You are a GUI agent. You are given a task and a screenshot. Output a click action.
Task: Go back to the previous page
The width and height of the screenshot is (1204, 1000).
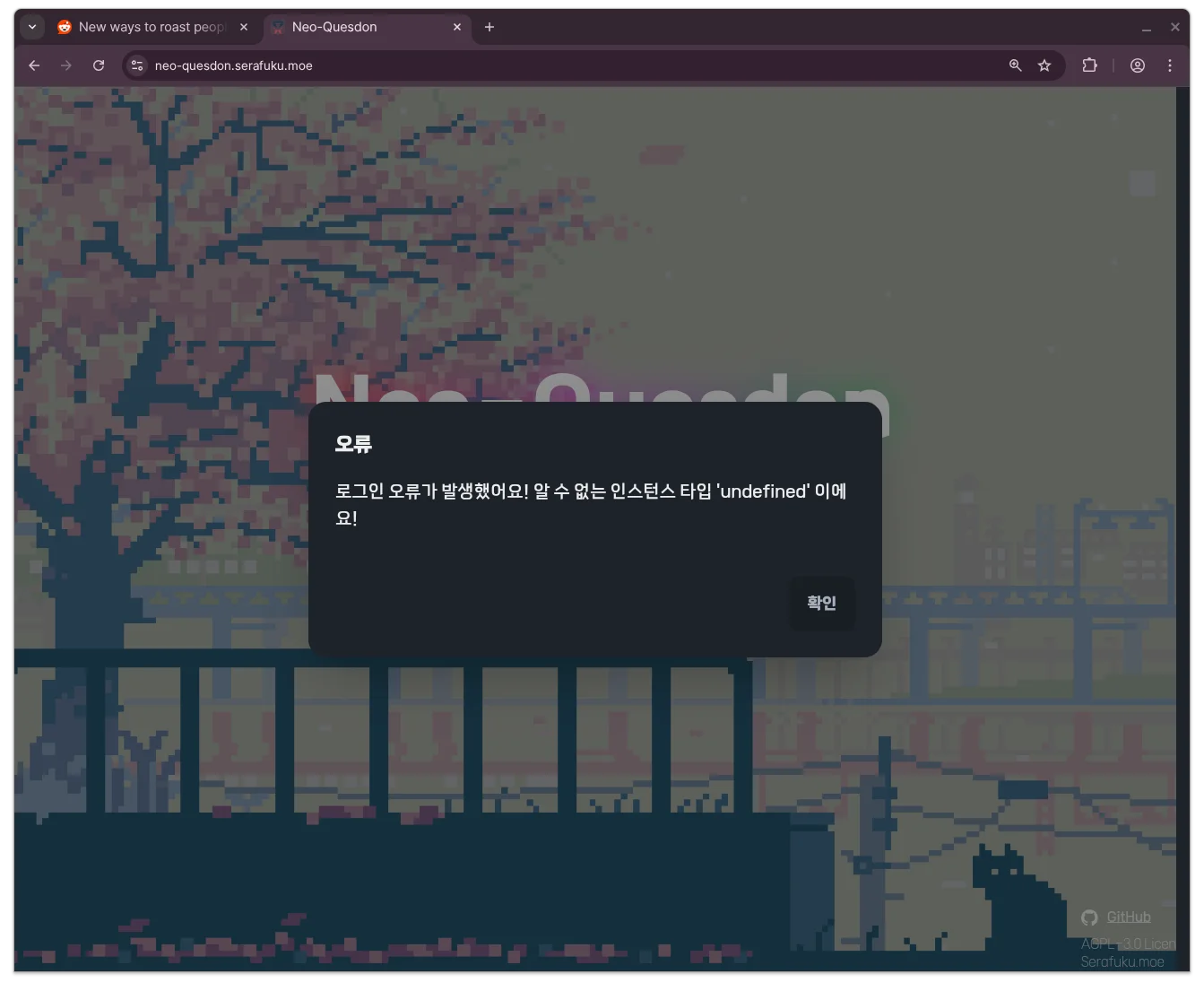pos(34,65)
